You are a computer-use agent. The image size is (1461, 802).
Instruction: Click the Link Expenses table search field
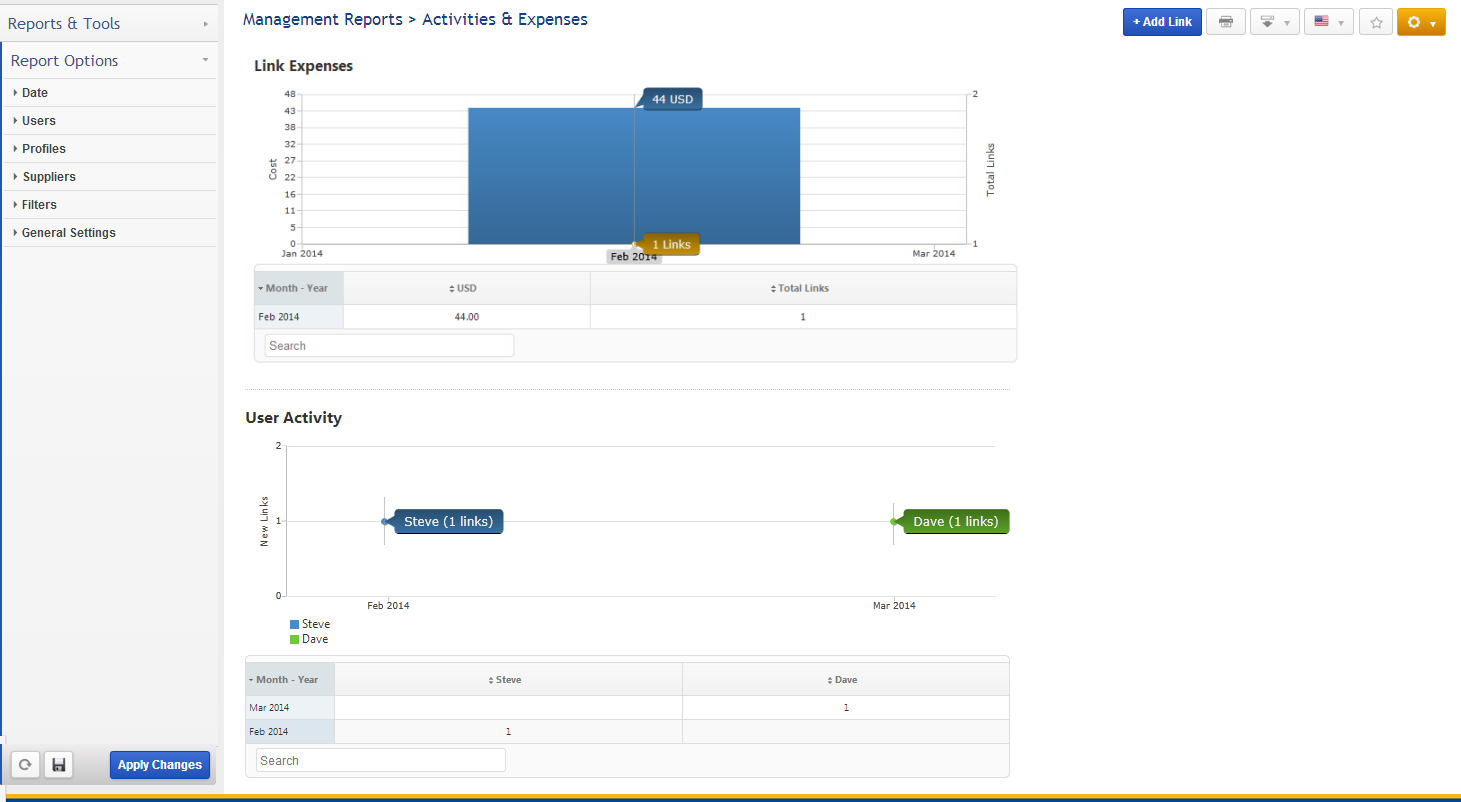tap(389, 346)
